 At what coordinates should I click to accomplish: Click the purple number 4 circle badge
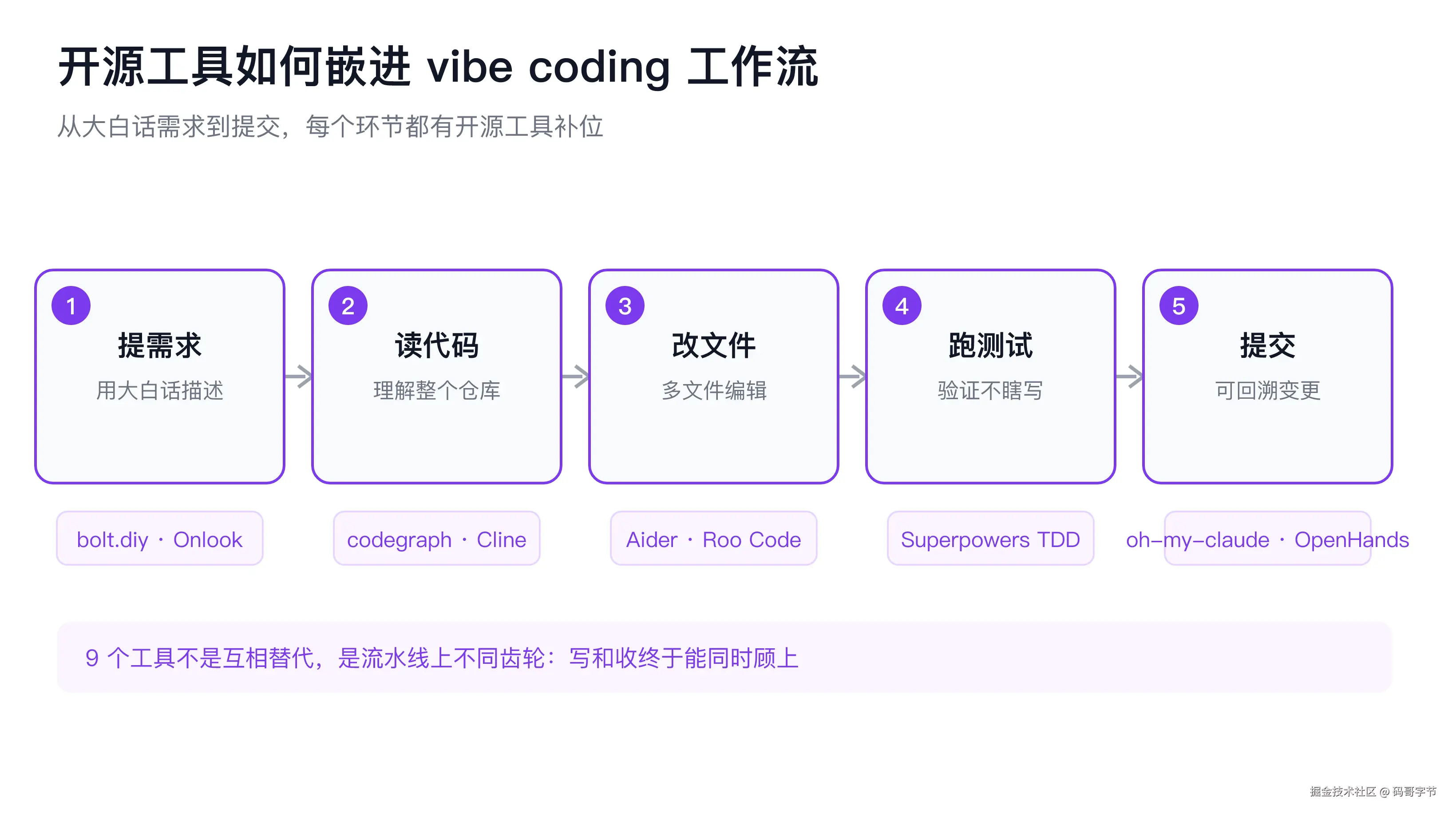click(902, 306)
